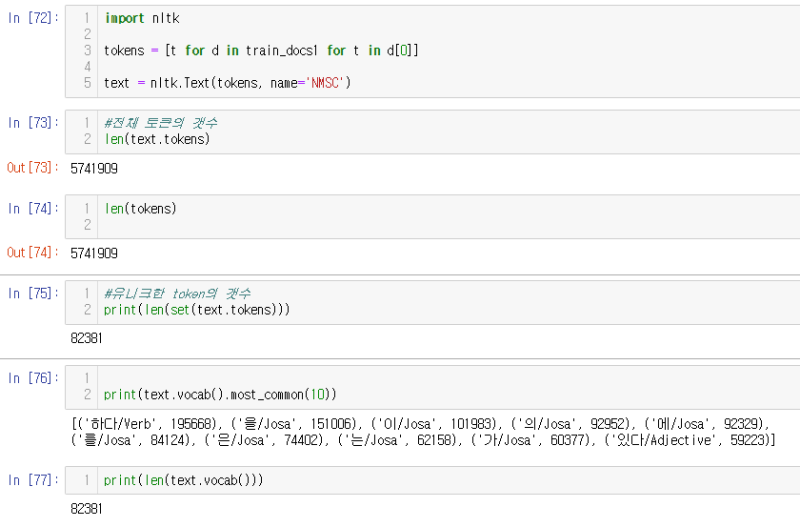Select the In [76] cell prompt
Image resolution: width=800 pixels, height=527 pixels.
pos(30,378)
